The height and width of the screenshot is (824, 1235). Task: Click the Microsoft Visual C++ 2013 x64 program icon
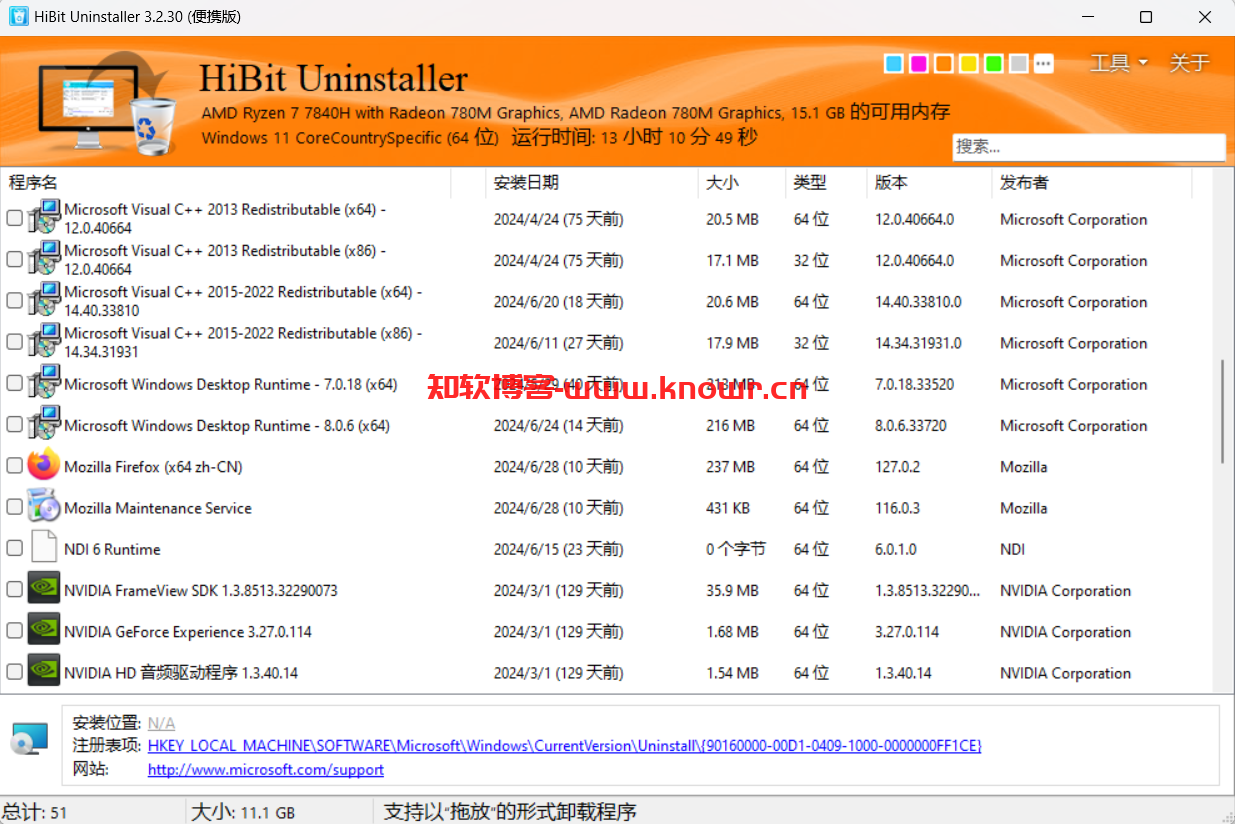click(x=44, y=218)
